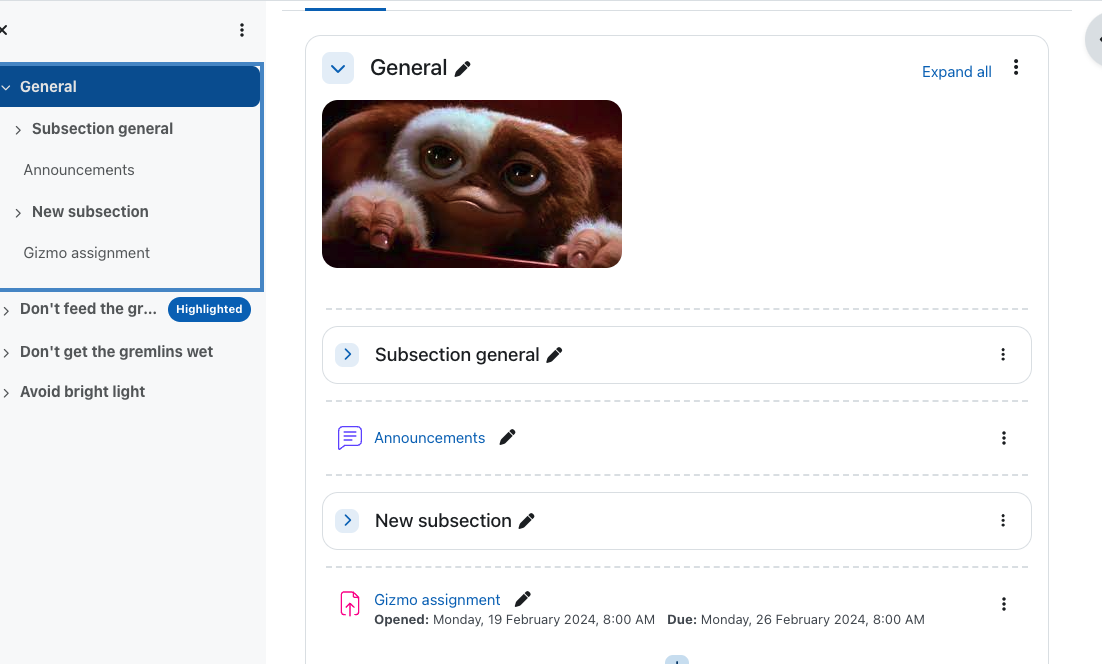This screenshot has width=1102, height=664.
Task: Edit the General section name
Action: coord(462,69)
